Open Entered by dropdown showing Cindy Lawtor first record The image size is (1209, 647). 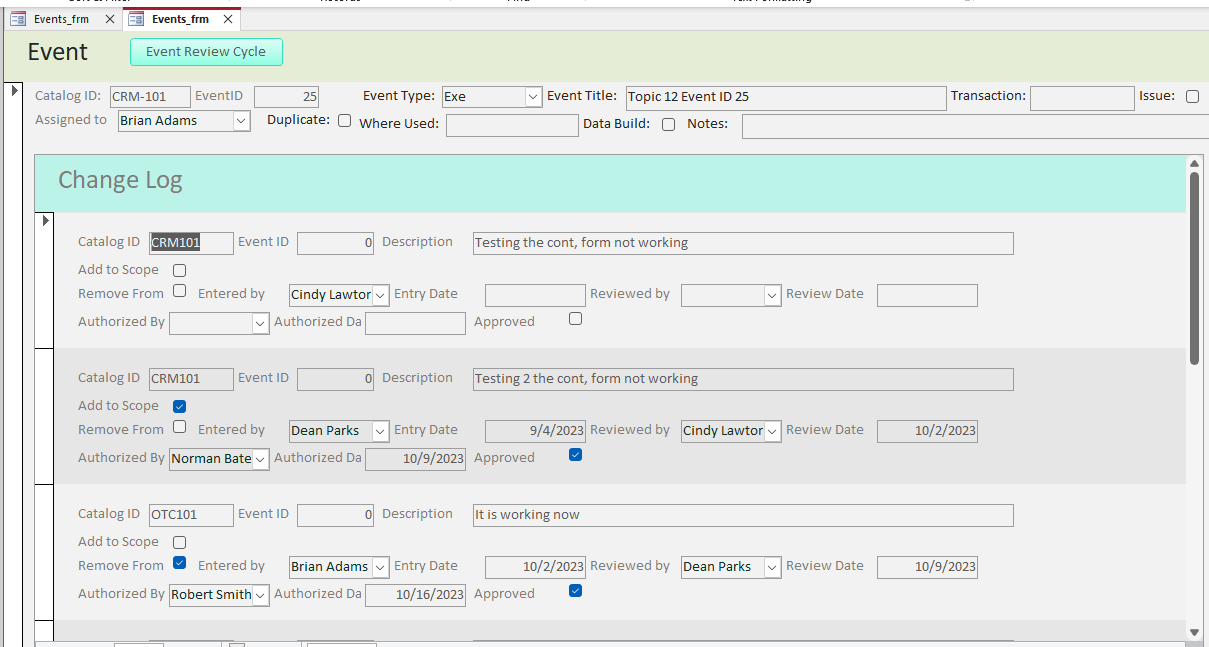(380, 295)
